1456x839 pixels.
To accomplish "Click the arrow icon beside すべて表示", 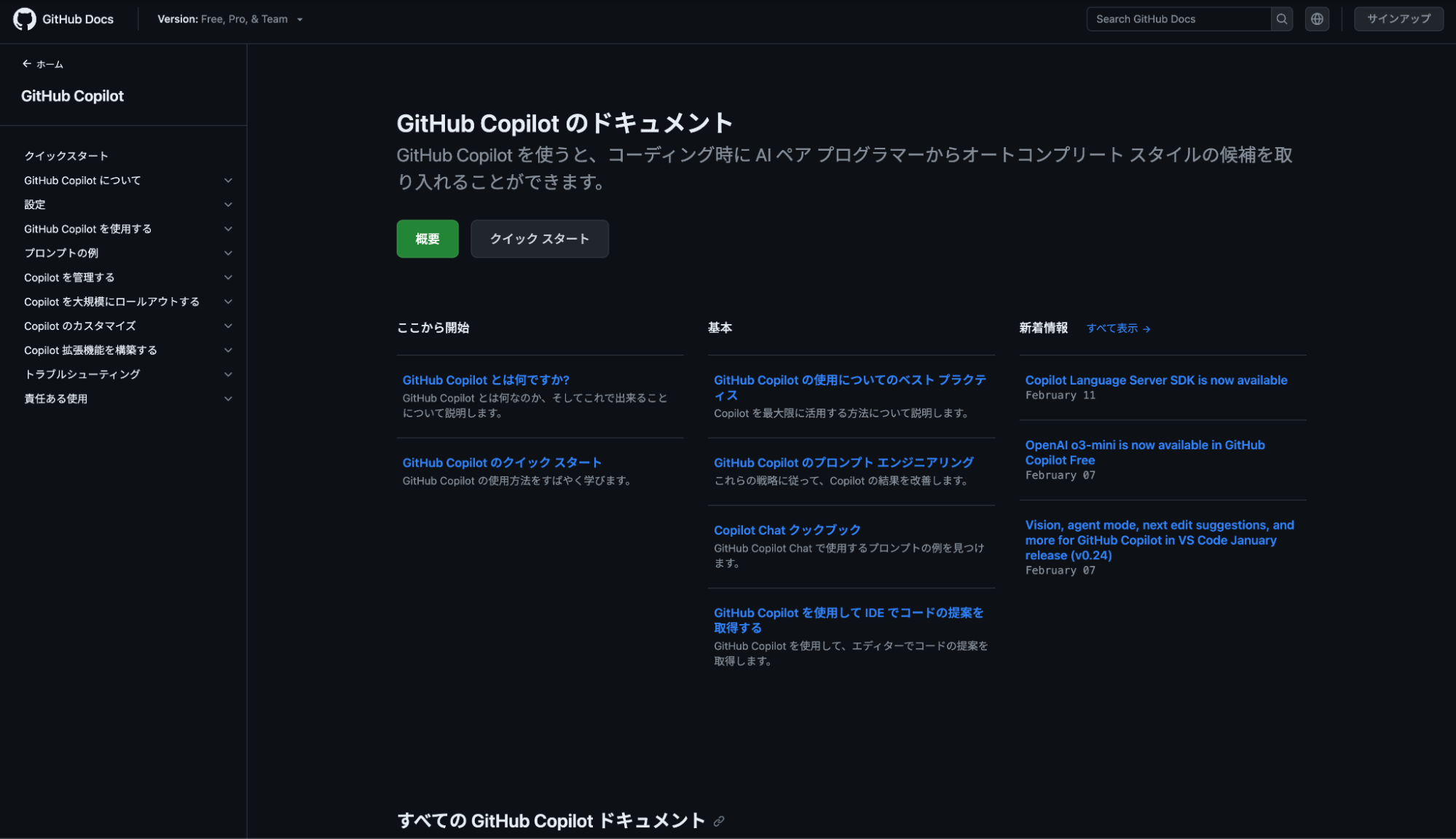I will pos(1146,329).
